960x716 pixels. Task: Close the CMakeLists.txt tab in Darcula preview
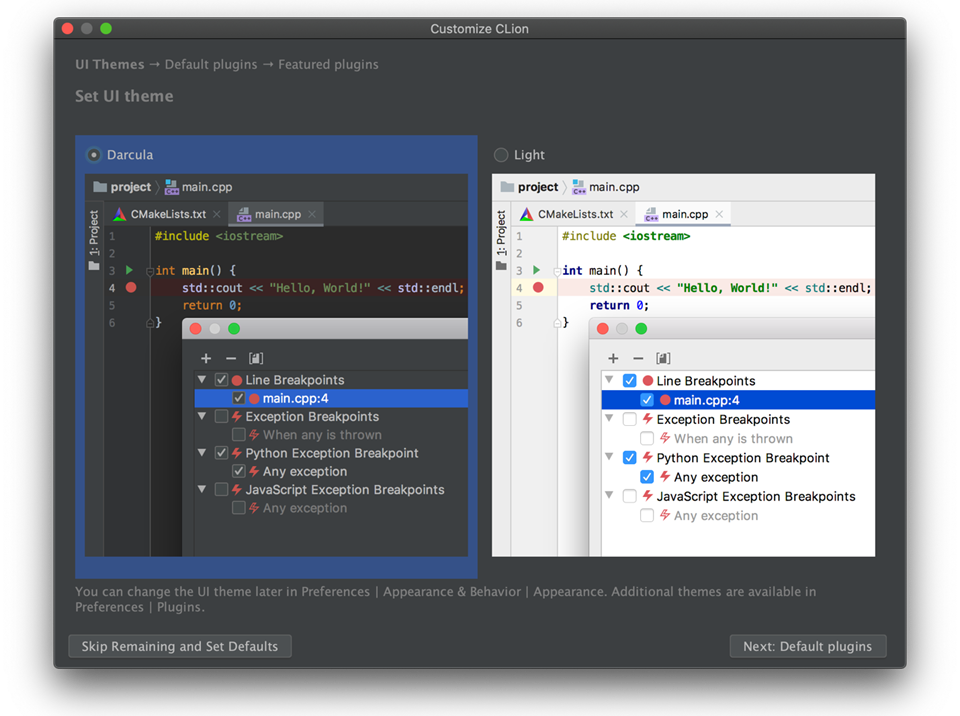click(217, 214)
